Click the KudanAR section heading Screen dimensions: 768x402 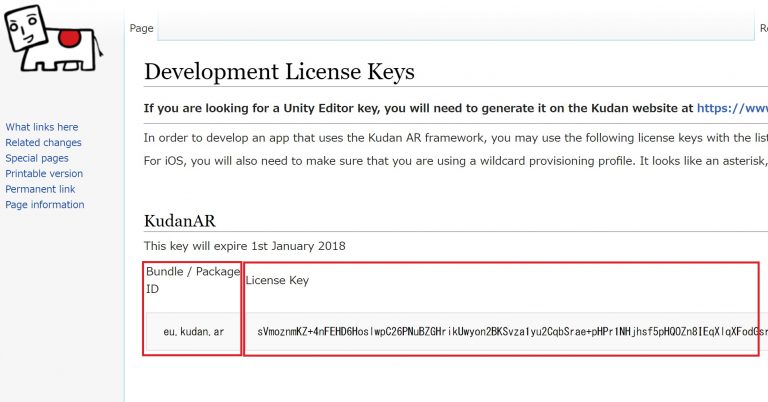180,221
